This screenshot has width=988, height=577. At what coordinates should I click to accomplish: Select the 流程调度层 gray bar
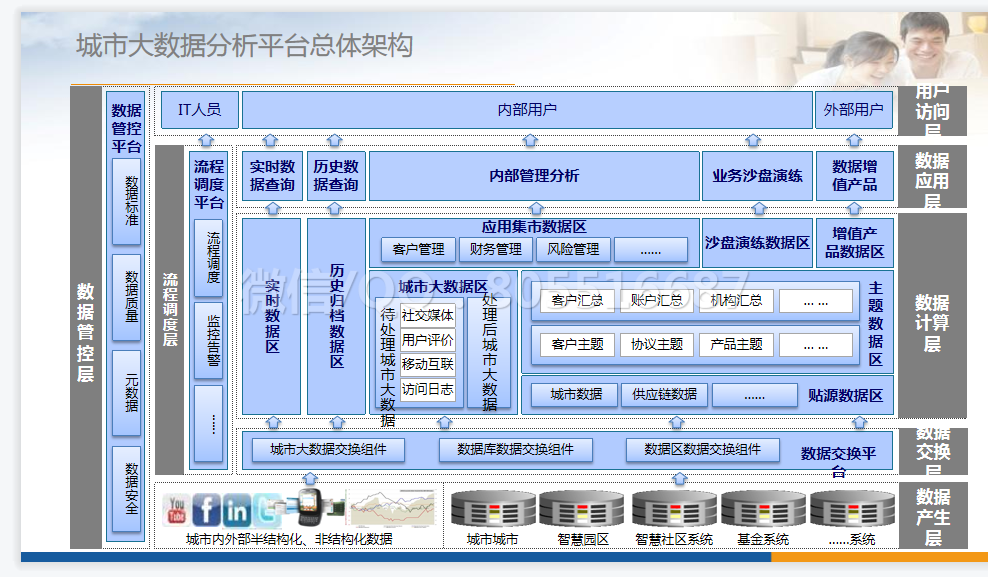(169, 310)
